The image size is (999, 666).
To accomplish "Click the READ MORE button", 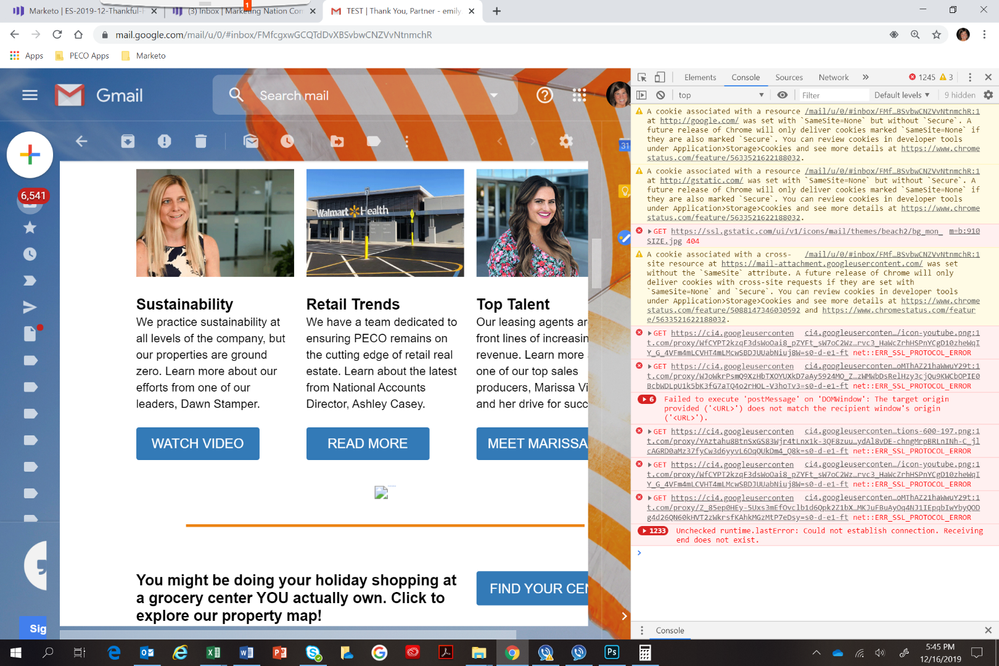I will pyautogui.click(x=368, y=444).
